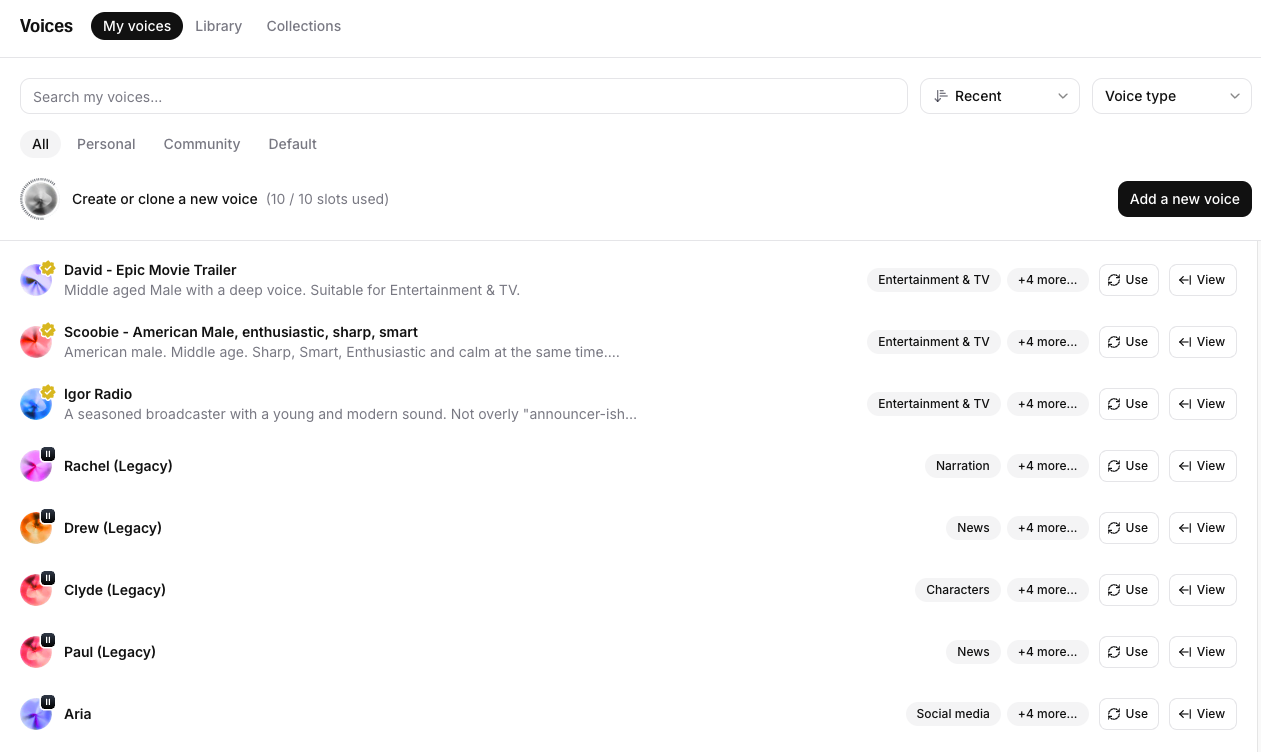Open the Voice type dropdown
The width and height of the screenshot is (1261, 752).
[x=1171, y=96]
